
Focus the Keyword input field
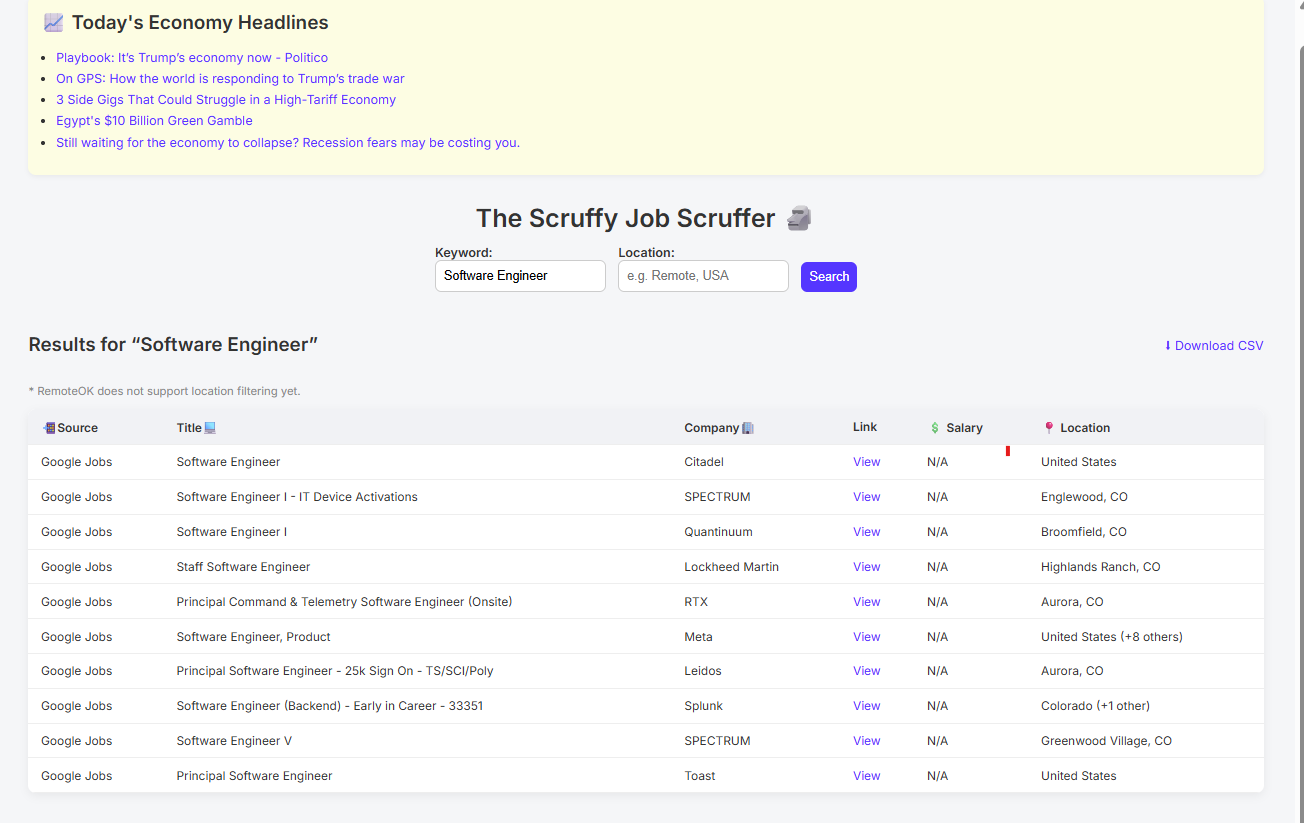[x=520, y=276]
